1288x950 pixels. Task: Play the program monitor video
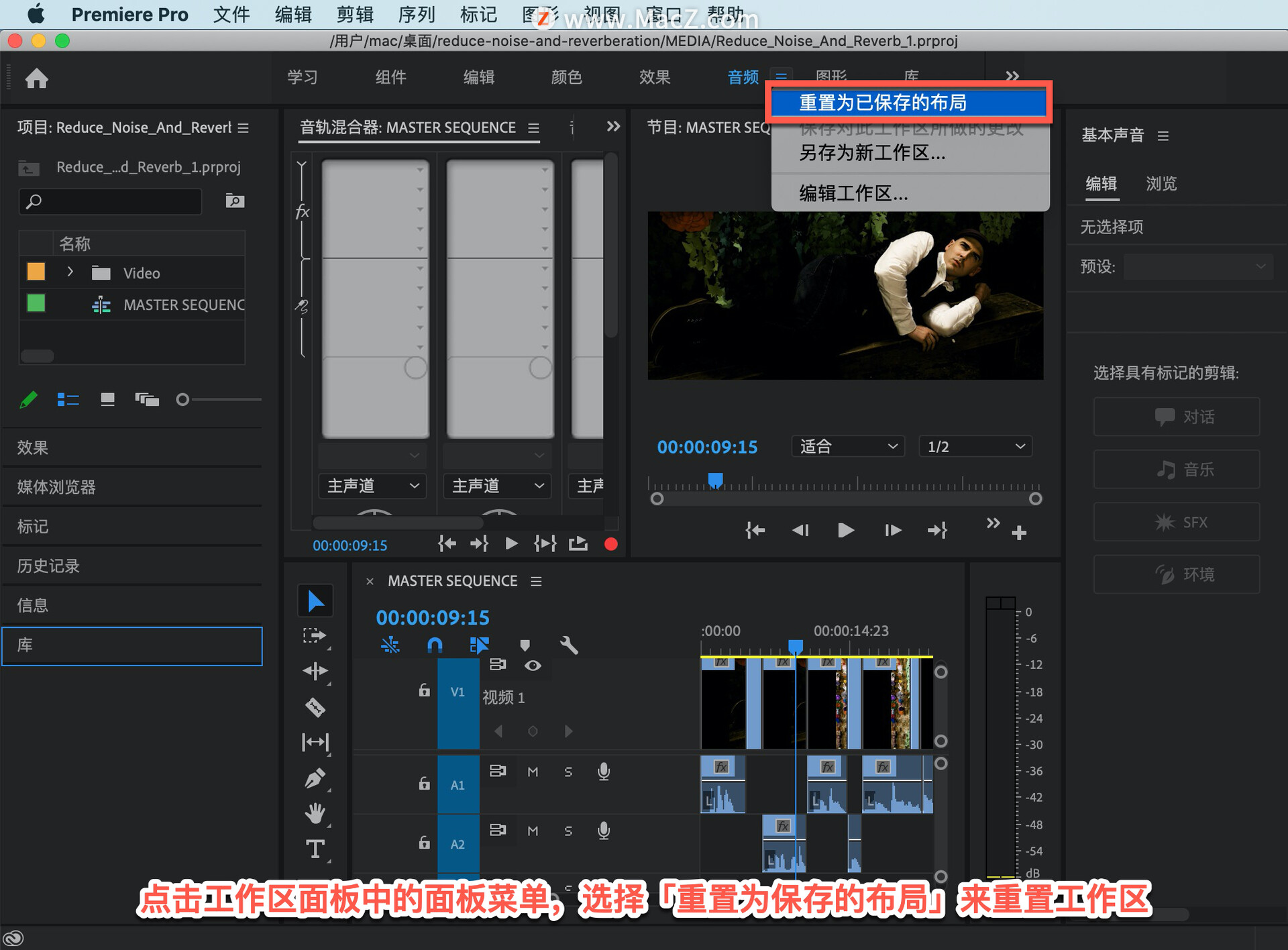click(x=846, y=530)
